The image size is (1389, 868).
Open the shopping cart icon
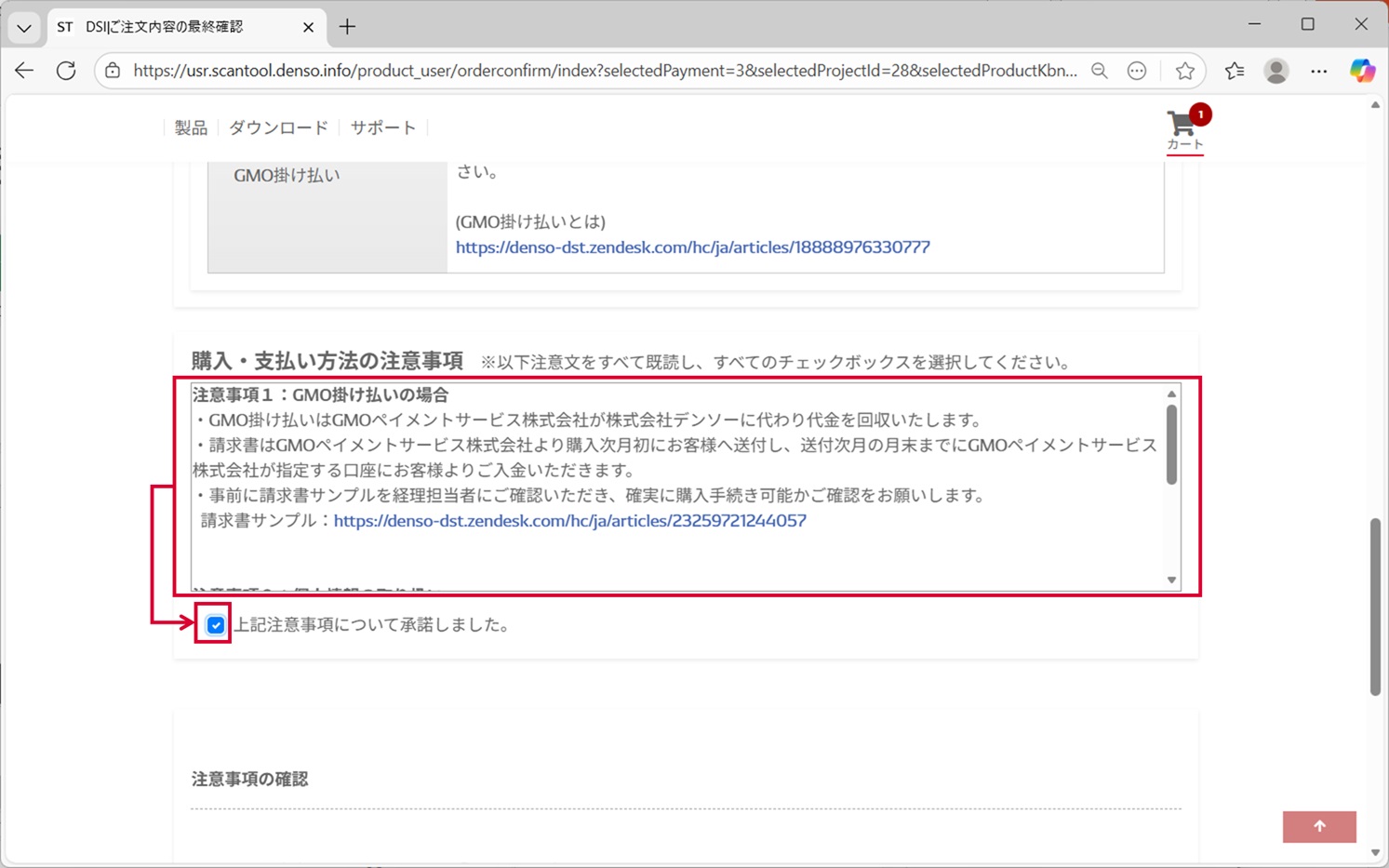pos(1183,127)
